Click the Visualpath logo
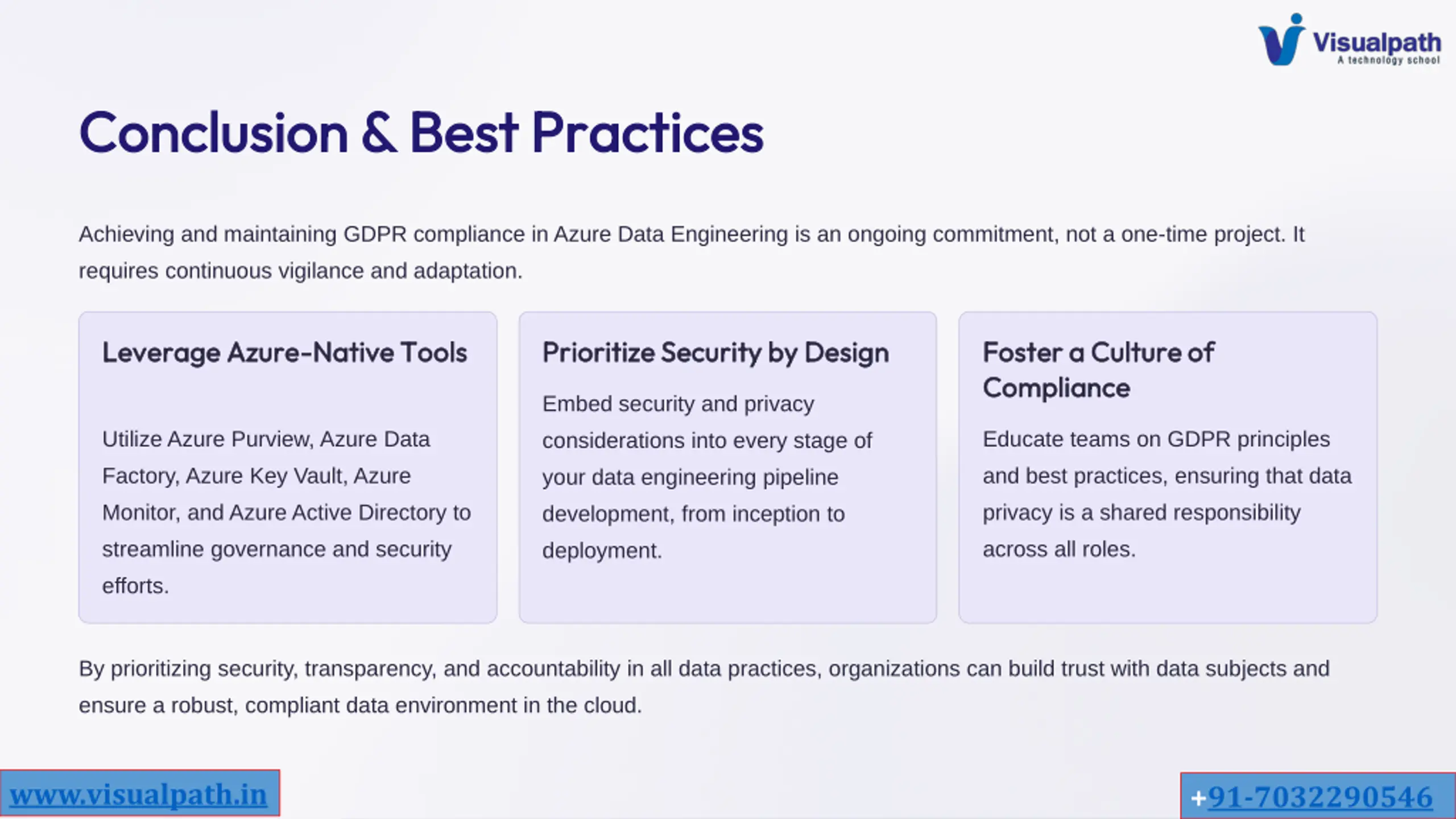The height and width of the screenshot is (819, 1456). coord(1349,40)
